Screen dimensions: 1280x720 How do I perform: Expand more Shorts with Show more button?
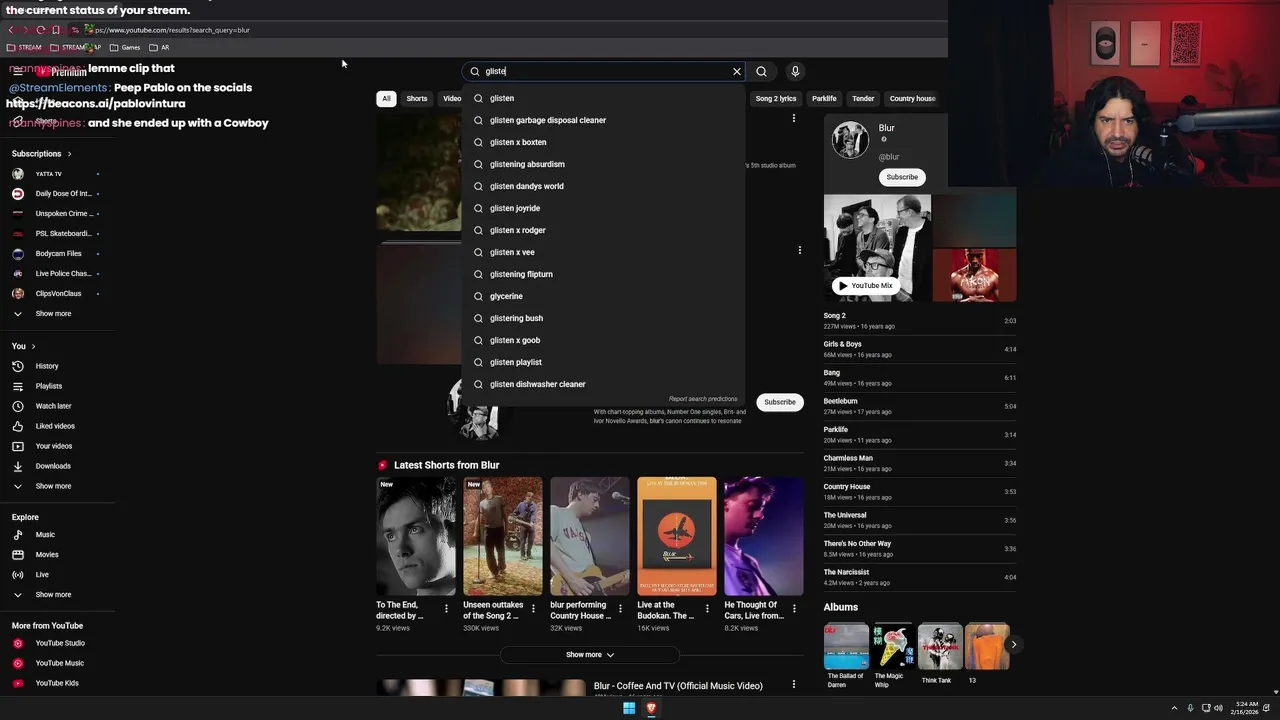tap(590, 655)
